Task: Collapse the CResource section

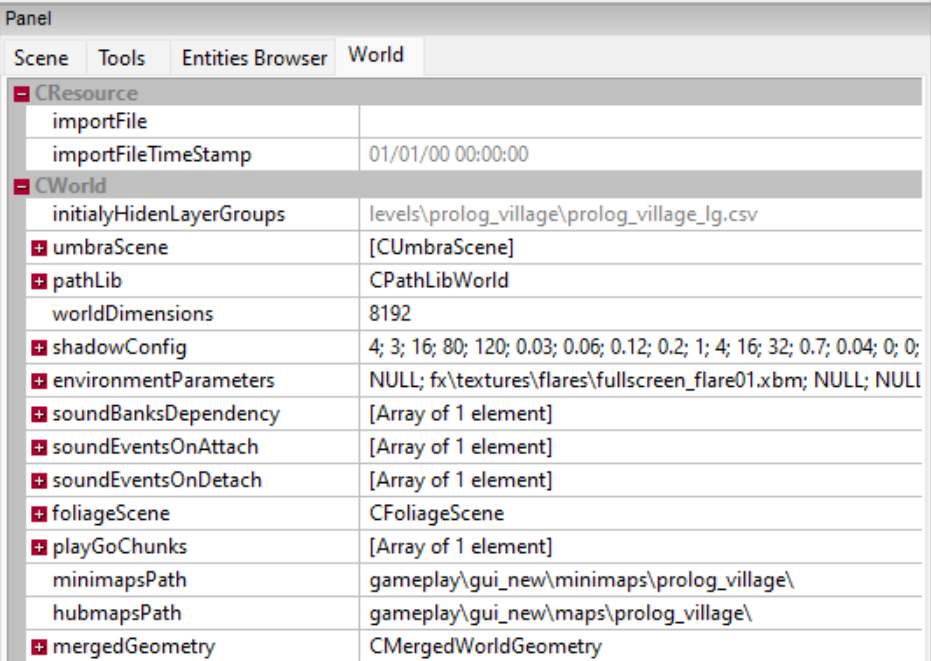Action: pos(22,94)
